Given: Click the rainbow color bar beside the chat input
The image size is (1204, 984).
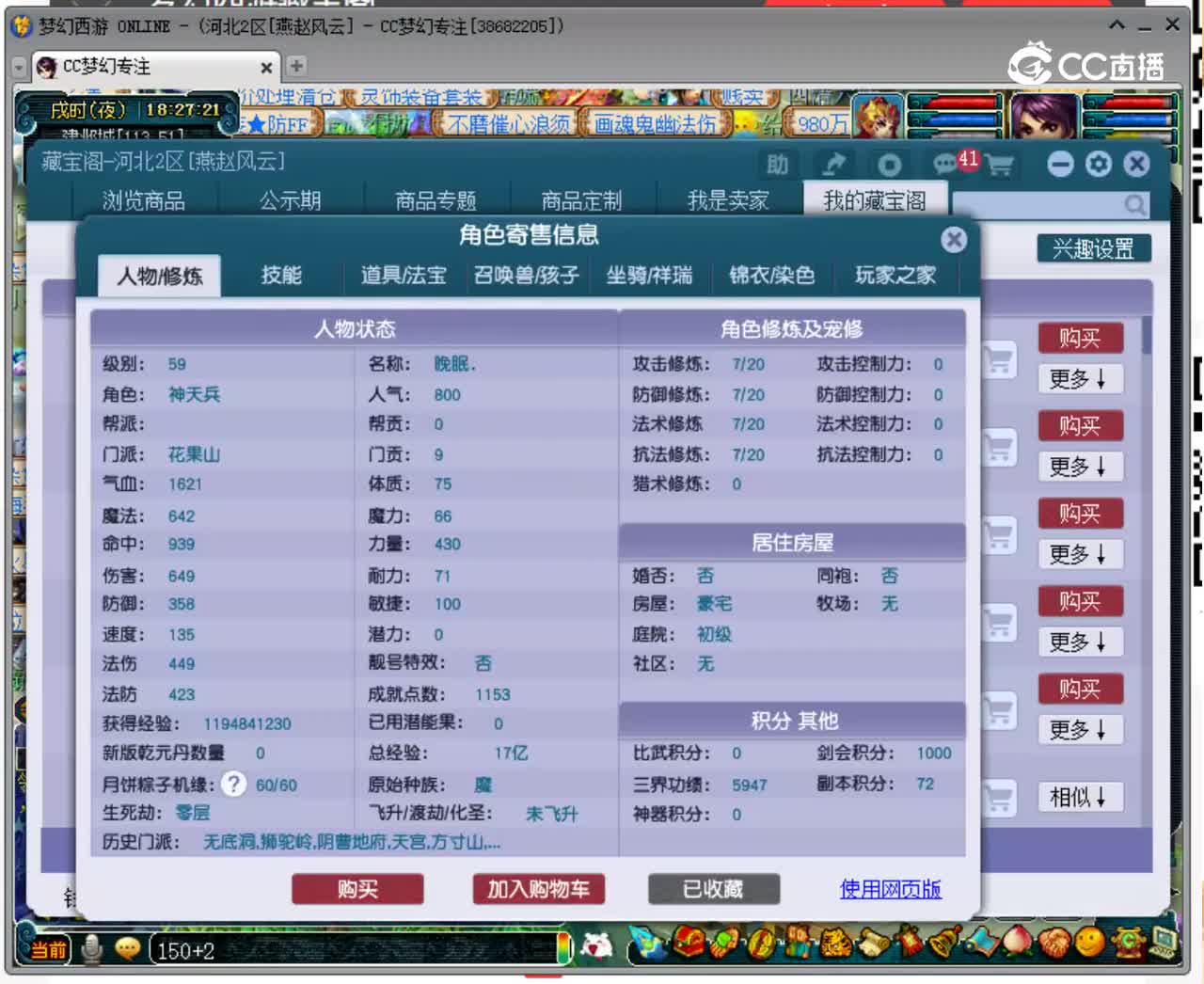Looking at the screenshot, I should pos(564,949).
